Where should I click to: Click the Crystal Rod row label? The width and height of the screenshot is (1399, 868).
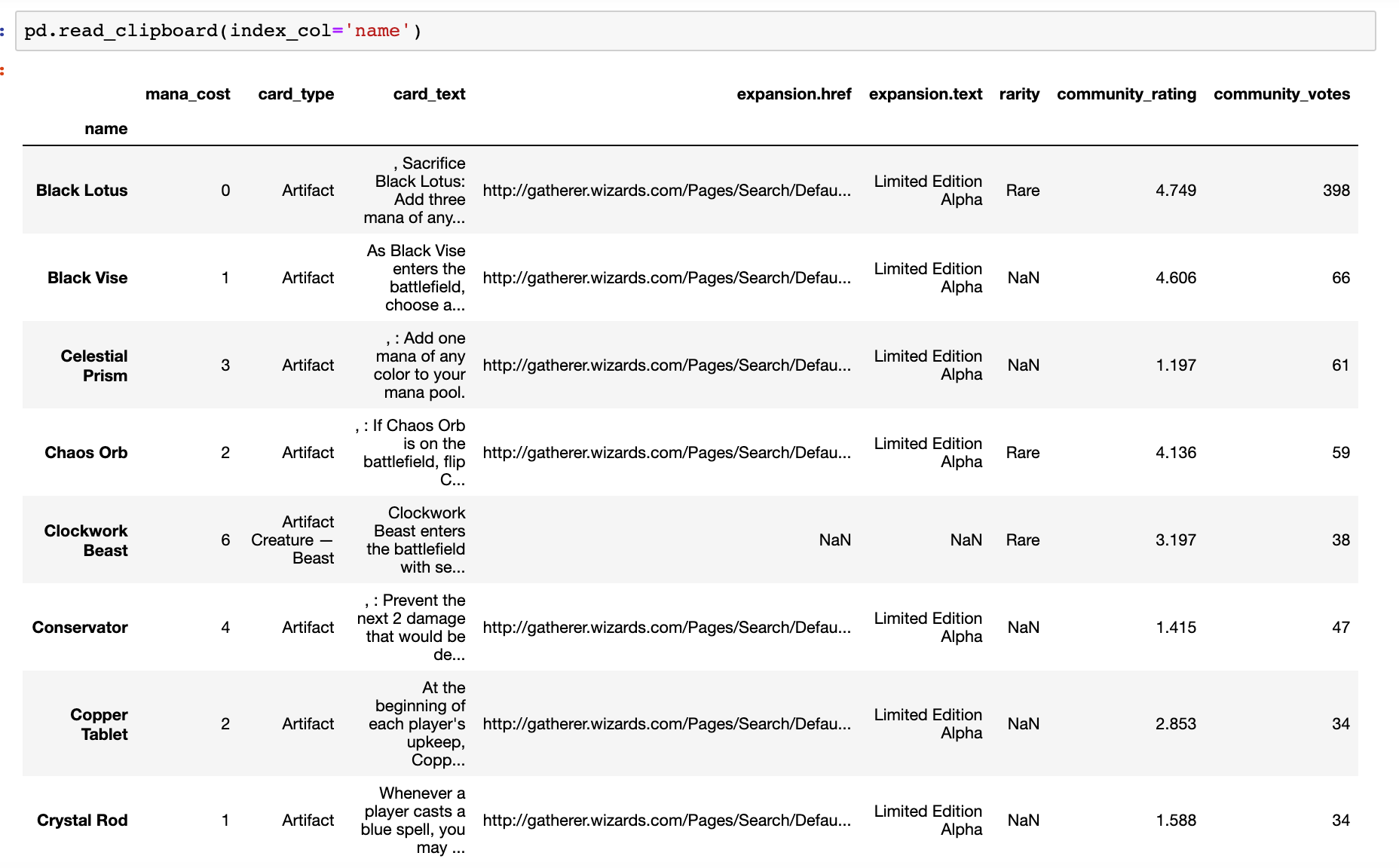(x=82, y=821)
